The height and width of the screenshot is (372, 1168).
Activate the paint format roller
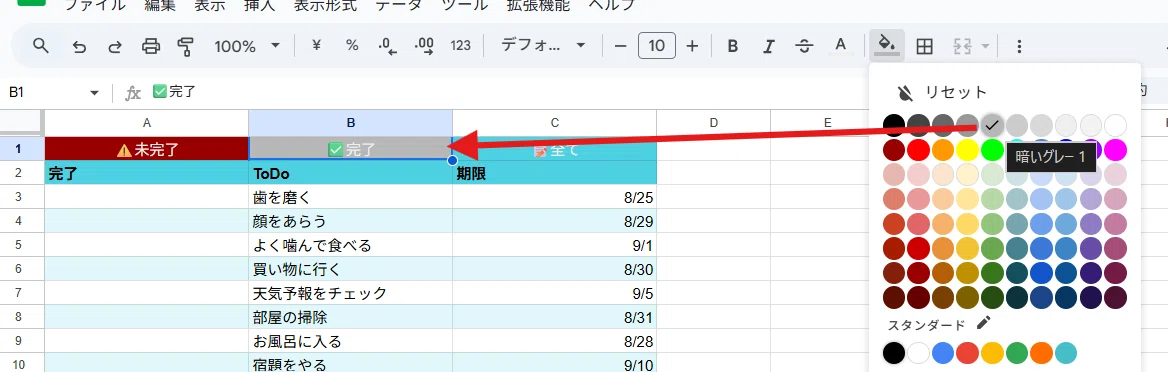click(x=186, y=47)
